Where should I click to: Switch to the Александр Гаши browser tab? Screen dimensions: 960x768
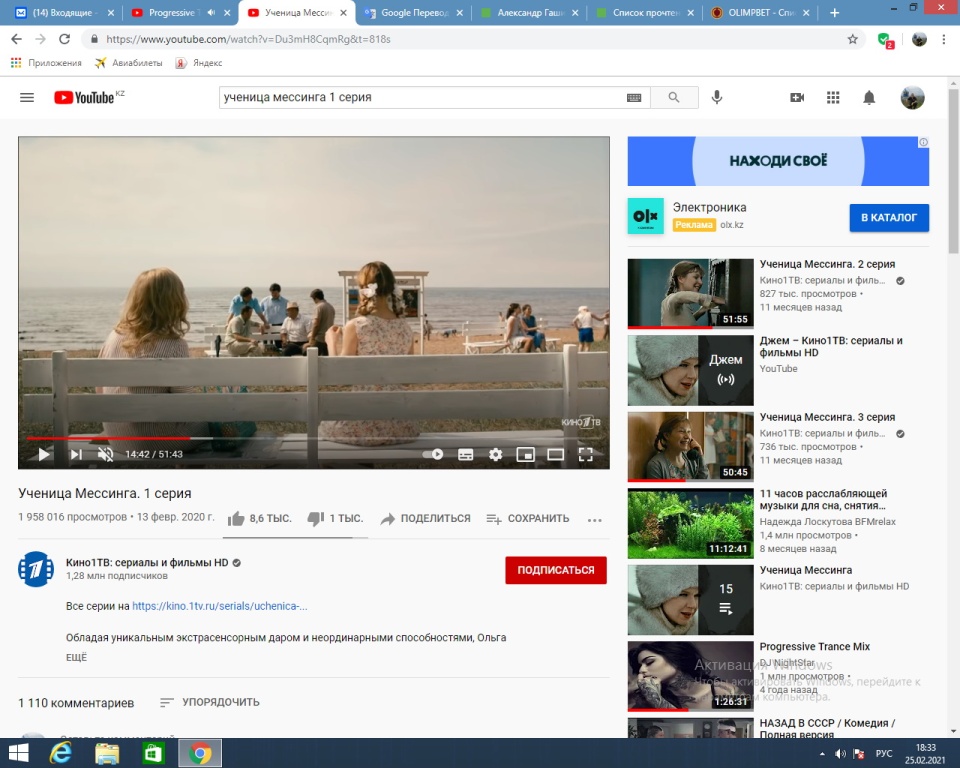[x=530, y=12]
